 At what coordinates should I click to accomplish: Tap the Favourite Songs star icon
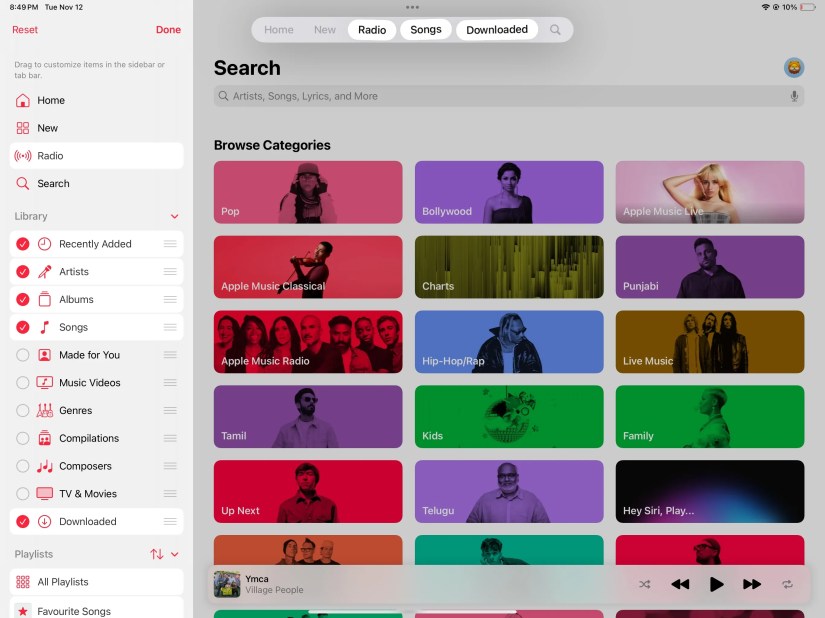pos(23,611)
